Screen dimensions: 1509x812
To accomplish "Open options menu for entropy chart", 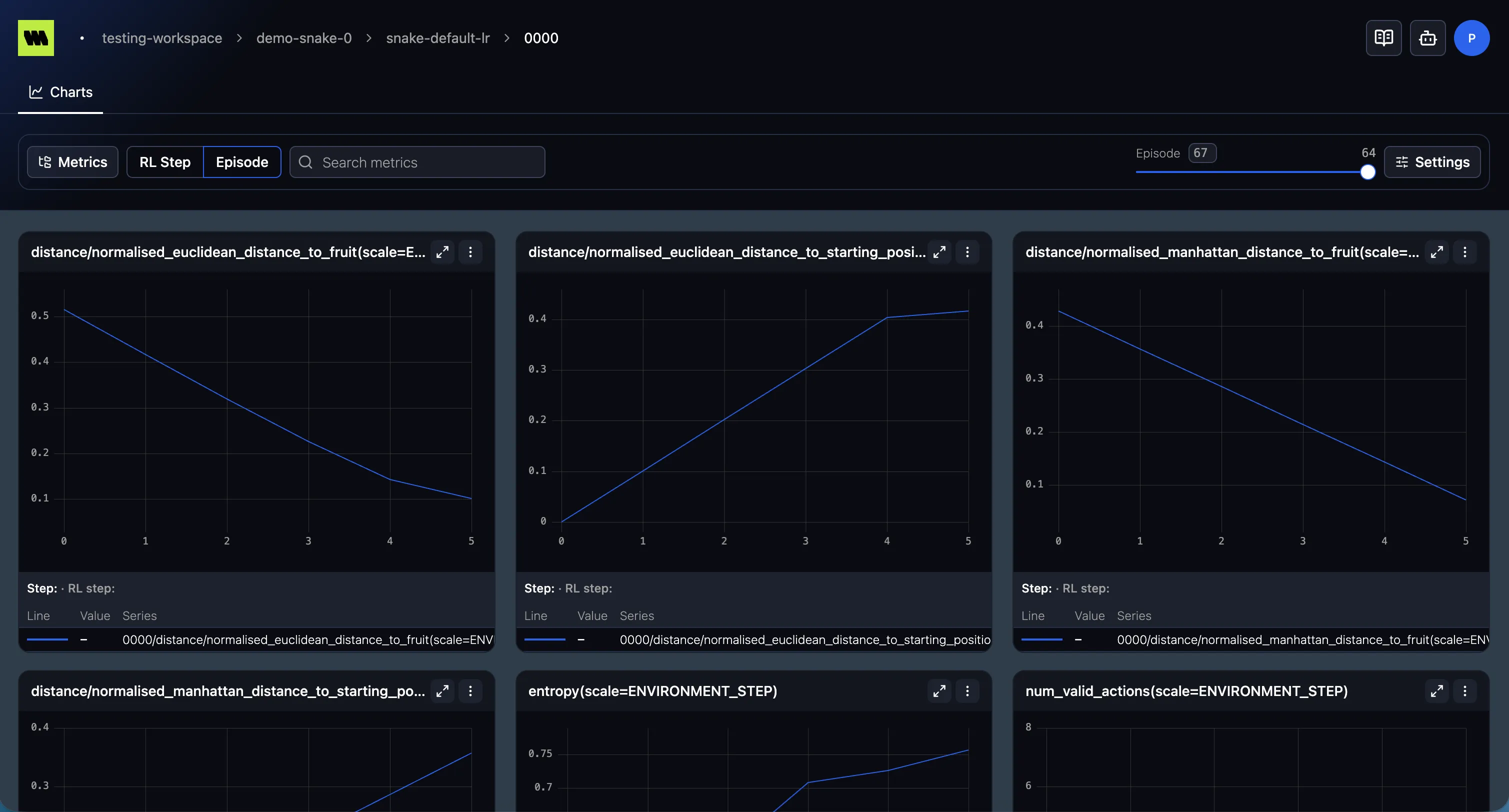I will (967, 691).
